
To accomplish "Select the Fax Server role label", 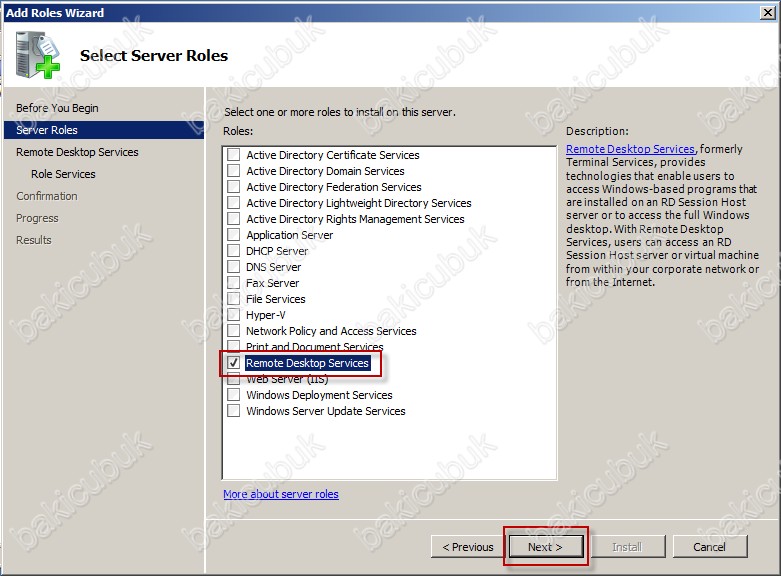I will click(272, 283).
